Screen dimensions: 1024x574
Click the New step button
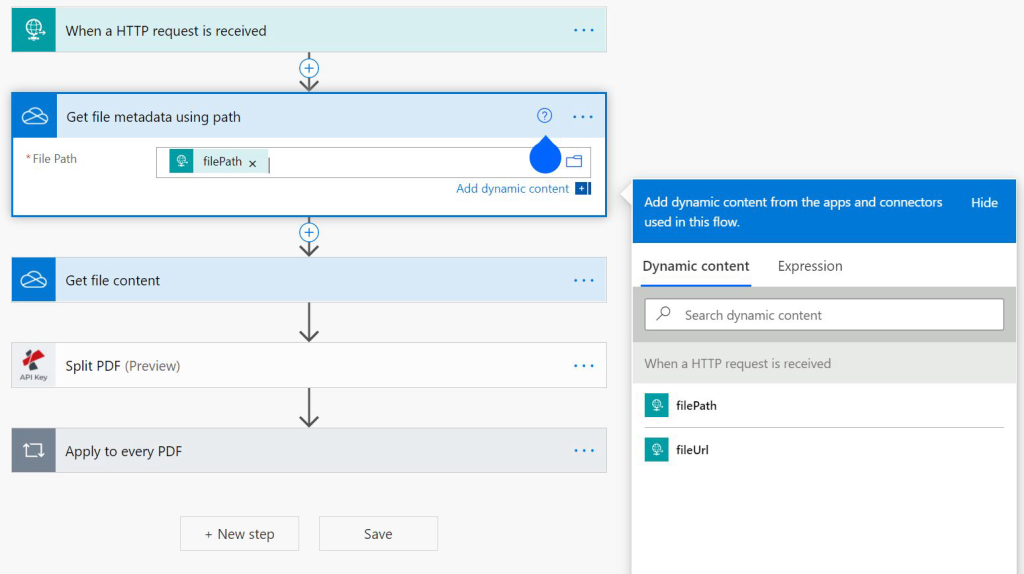click(x=240, y=534)
